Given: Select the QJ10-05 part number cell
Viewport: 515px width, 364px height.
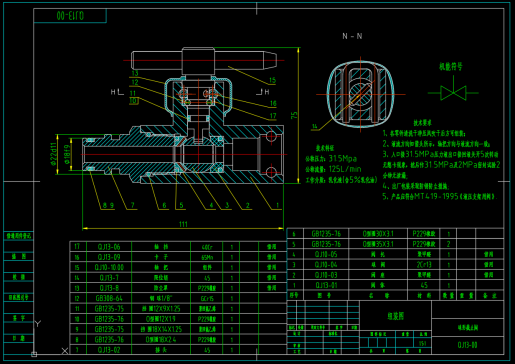Looking at the screenshot, I should pyautogui.click(x=326, y=254).
